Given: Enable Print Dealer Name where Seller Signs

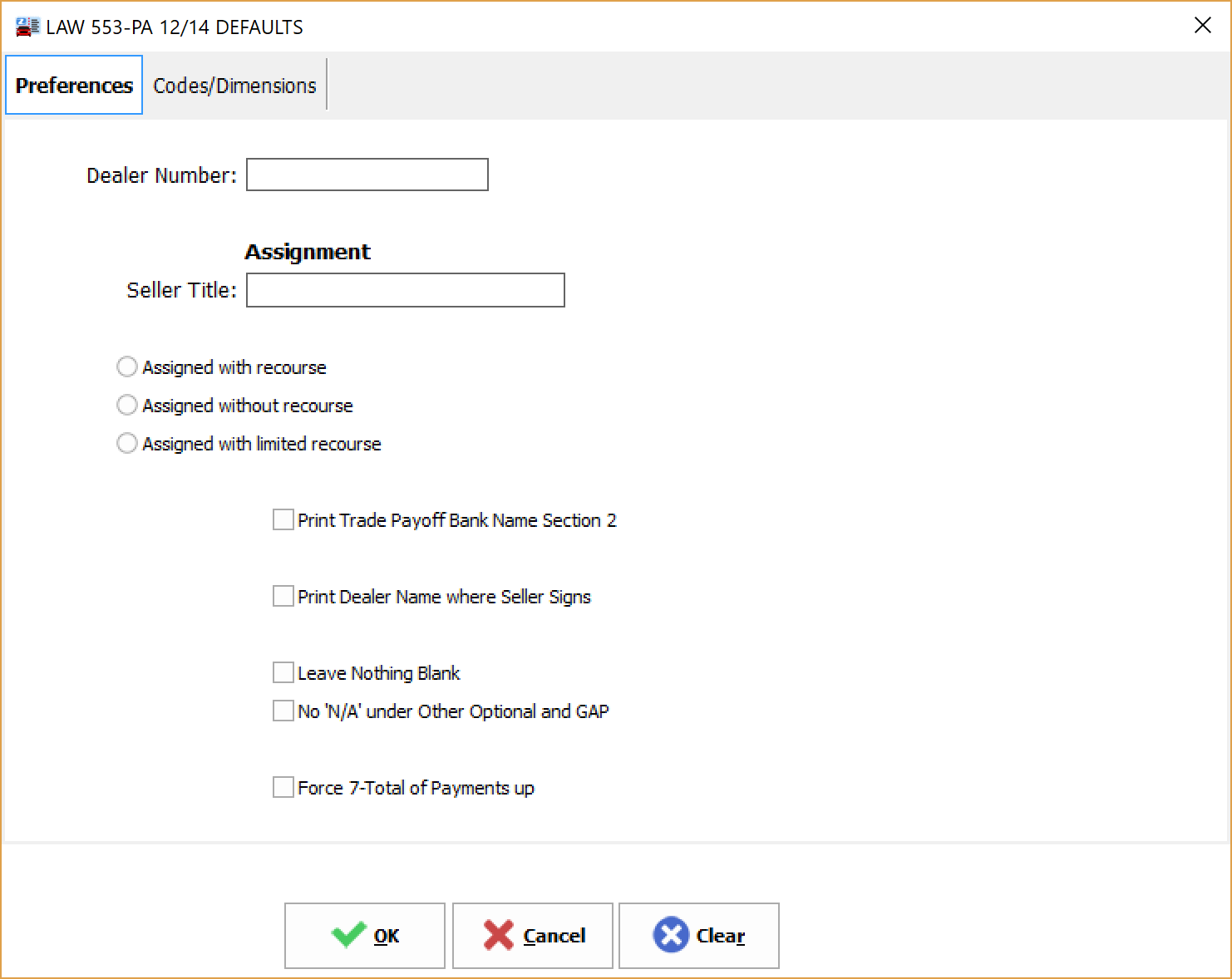Looking at the screenshot, I should pos(283,595).
